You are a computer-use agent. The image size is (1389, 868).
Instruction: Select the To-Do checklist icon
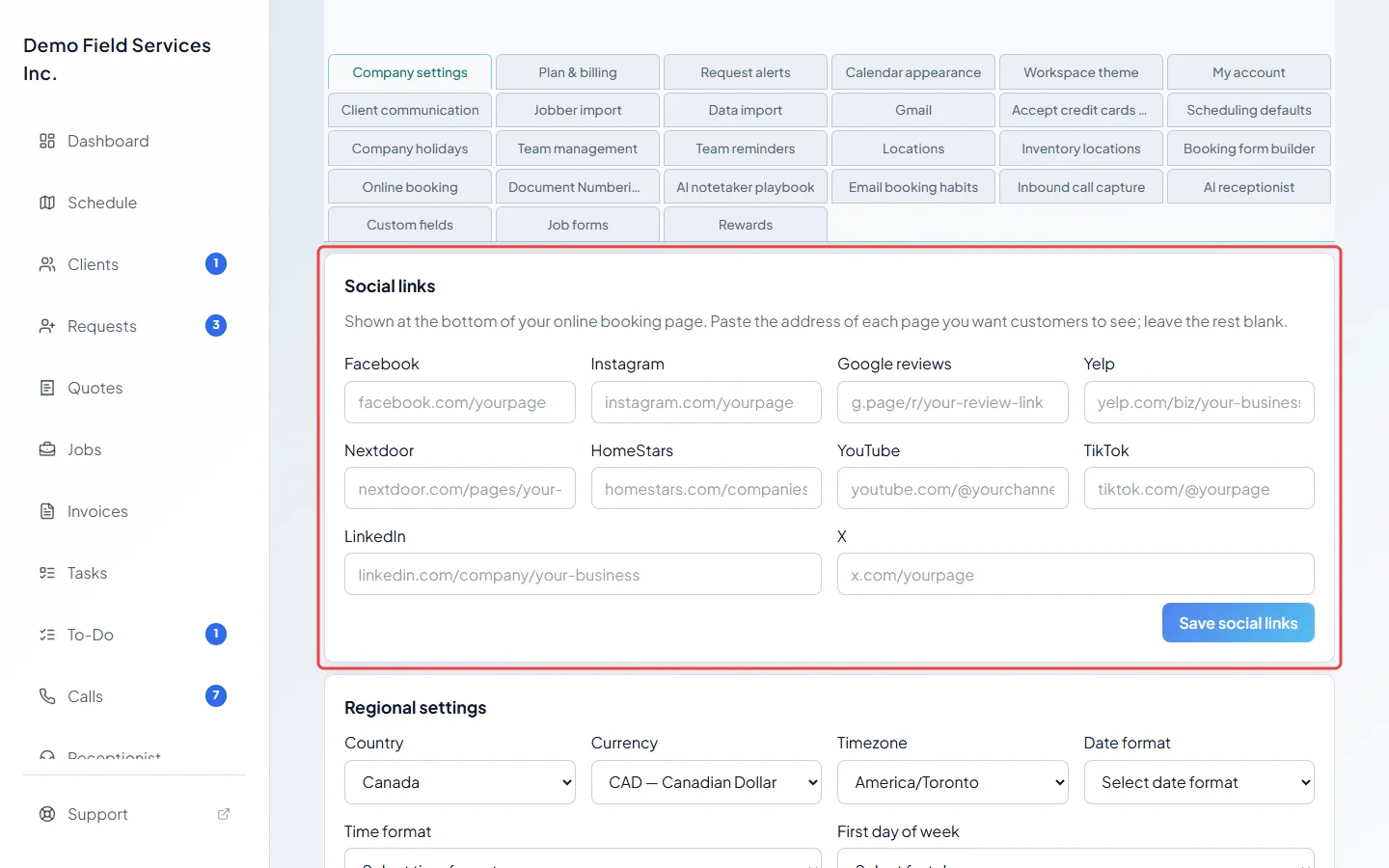pyautogui.click(x=47, y=635)
